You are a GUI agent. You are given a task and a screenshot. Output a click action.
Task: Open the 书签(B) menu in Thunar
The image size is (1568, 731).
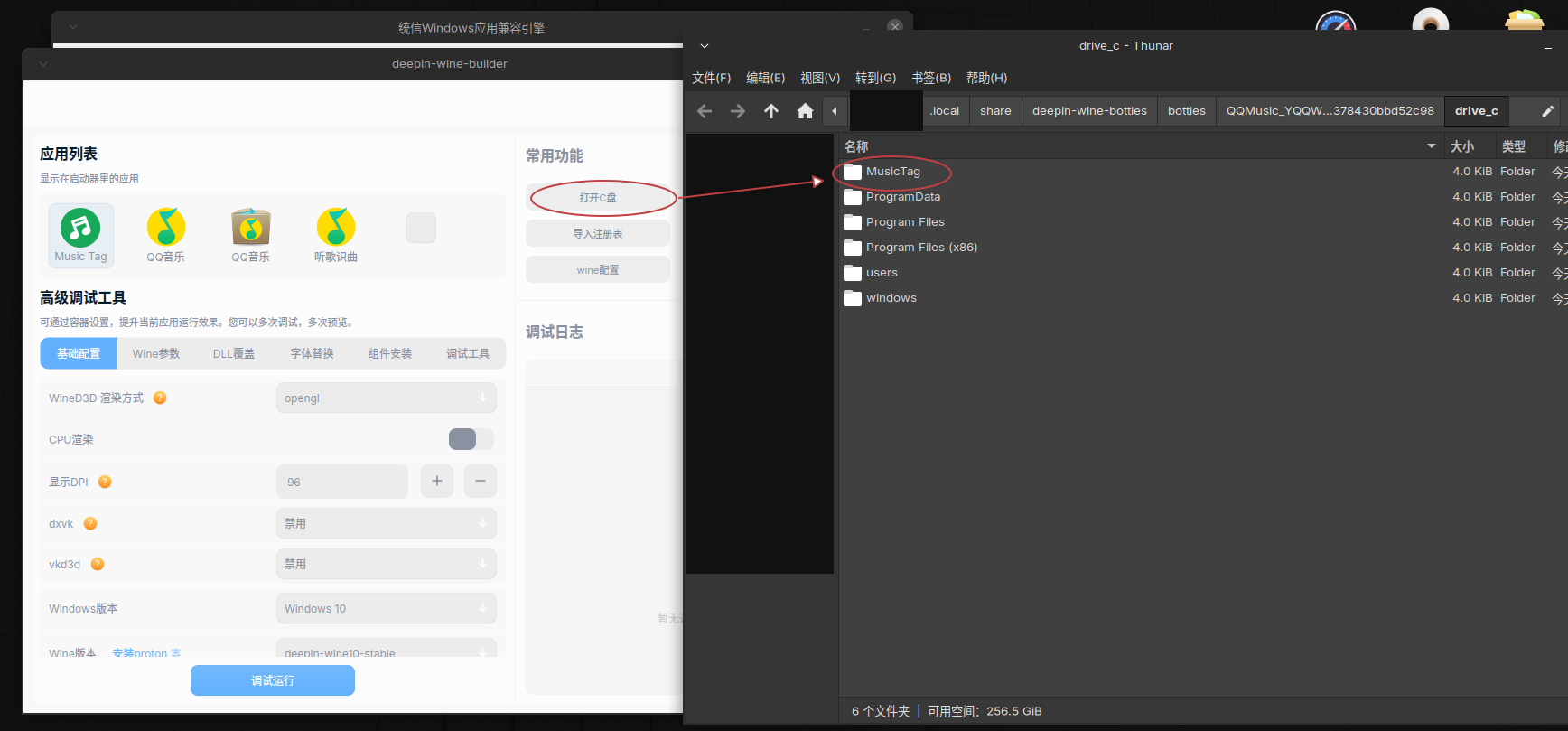931,79
